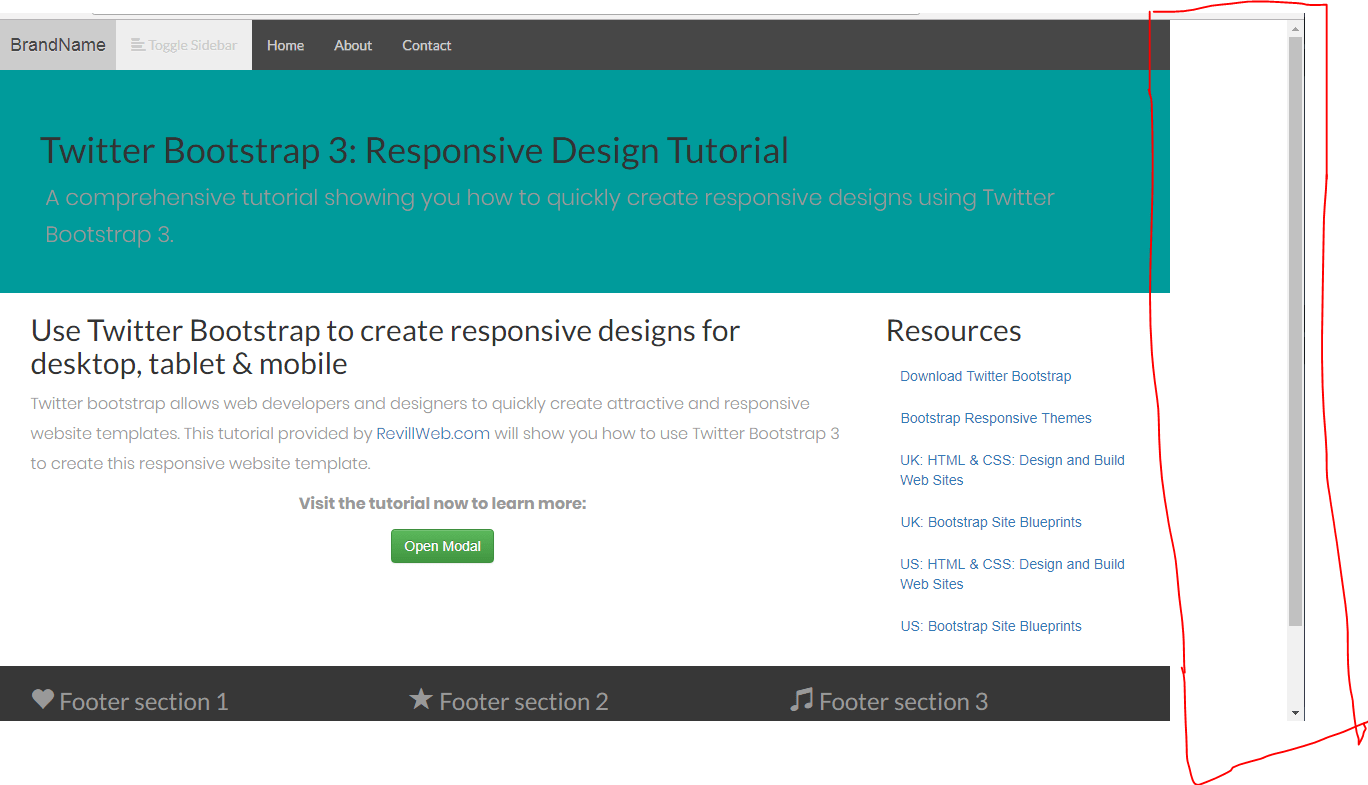This screenshot has width=1368, height=785.
Task: Follow the RevillWeb.com link
Action: tap(433, 434)
